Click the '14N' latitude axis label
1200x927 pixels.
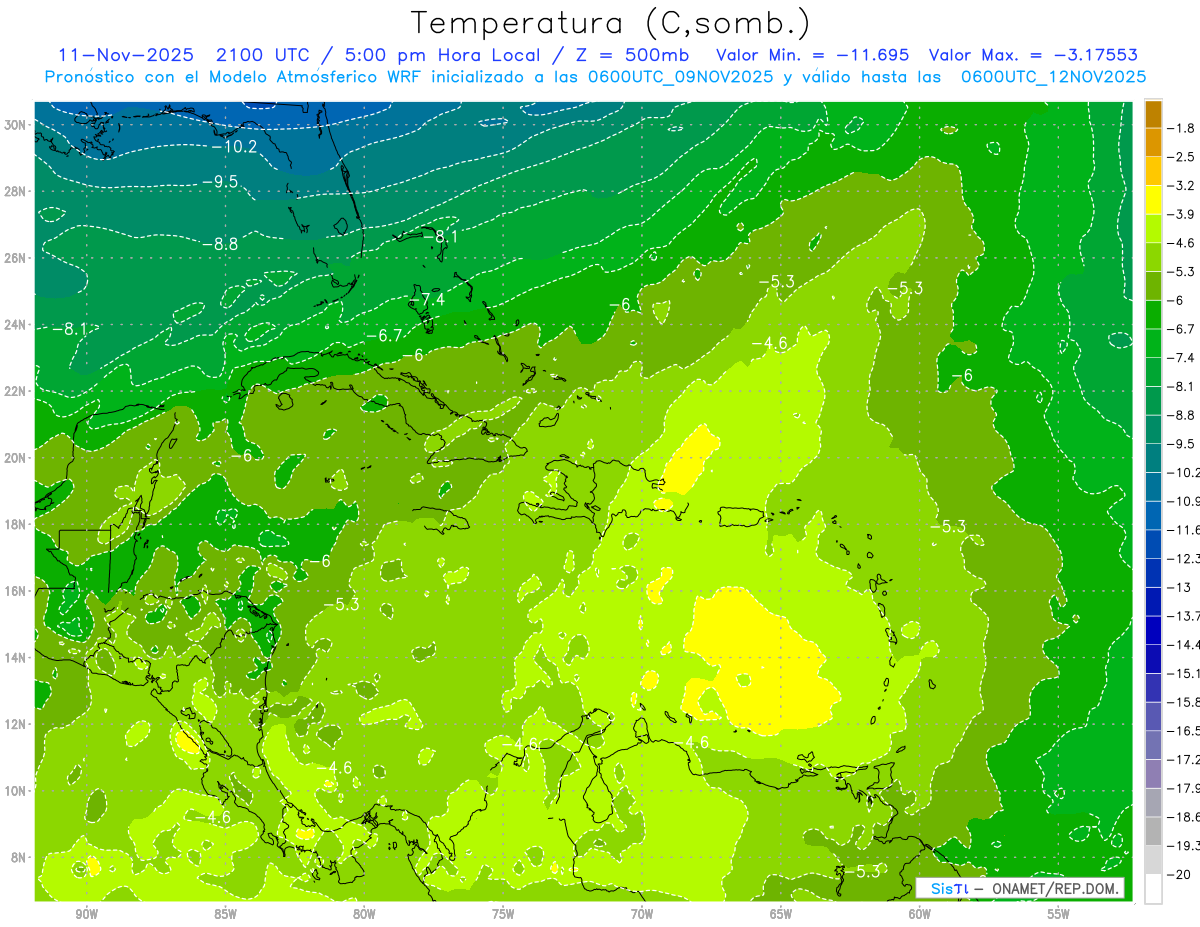pos(15,657)
